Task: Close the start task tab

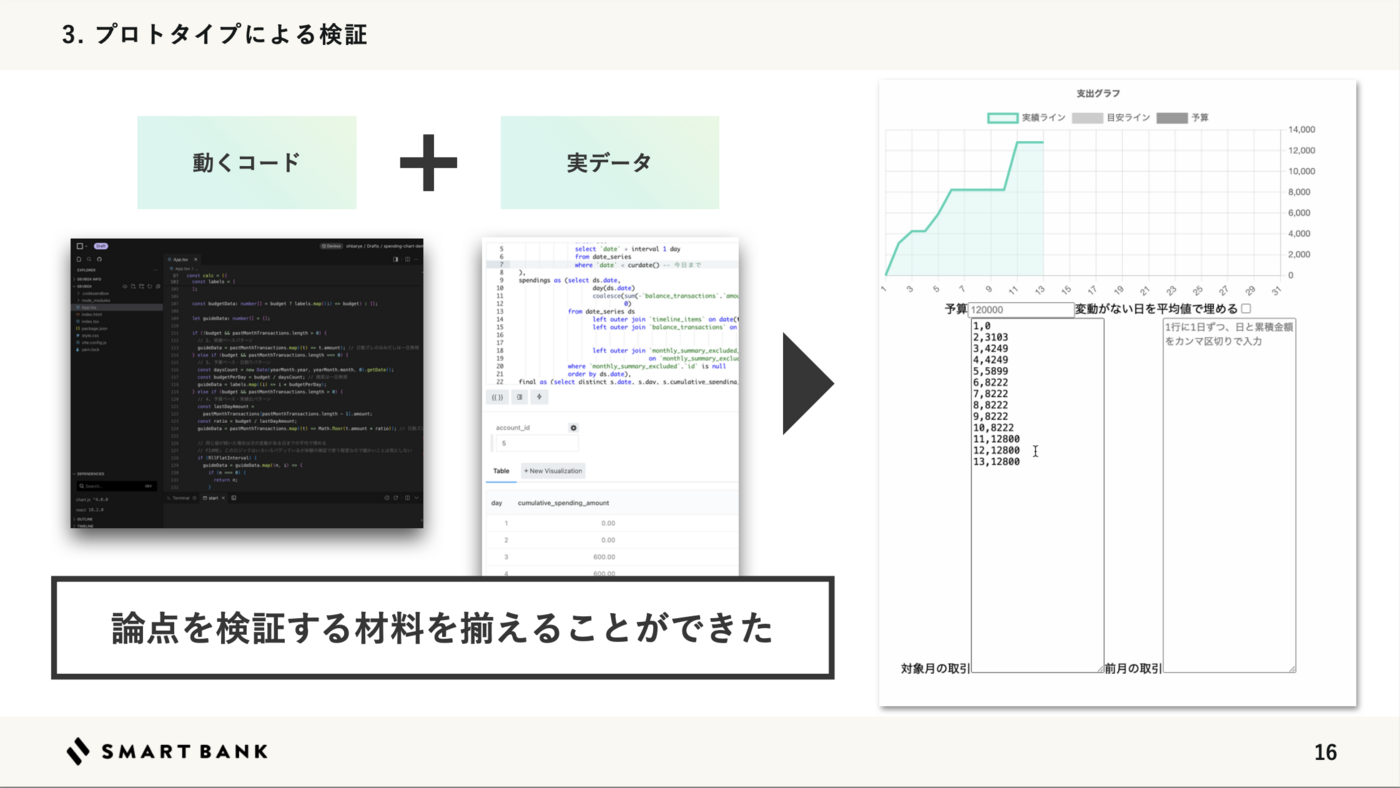Action: [223, 498]
